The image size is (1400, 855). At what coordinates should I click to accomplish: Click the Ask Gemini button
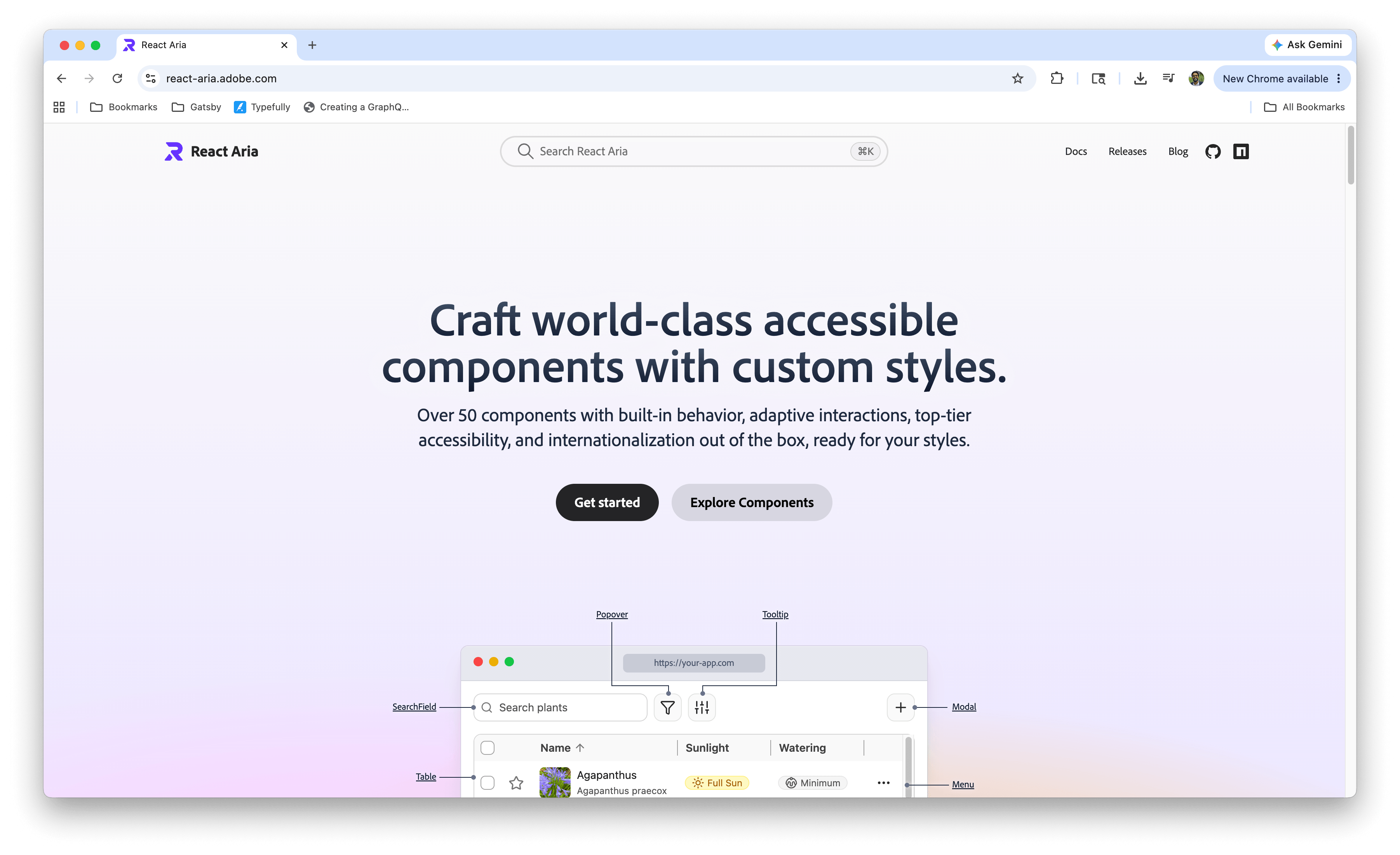tap(1308, 45)
